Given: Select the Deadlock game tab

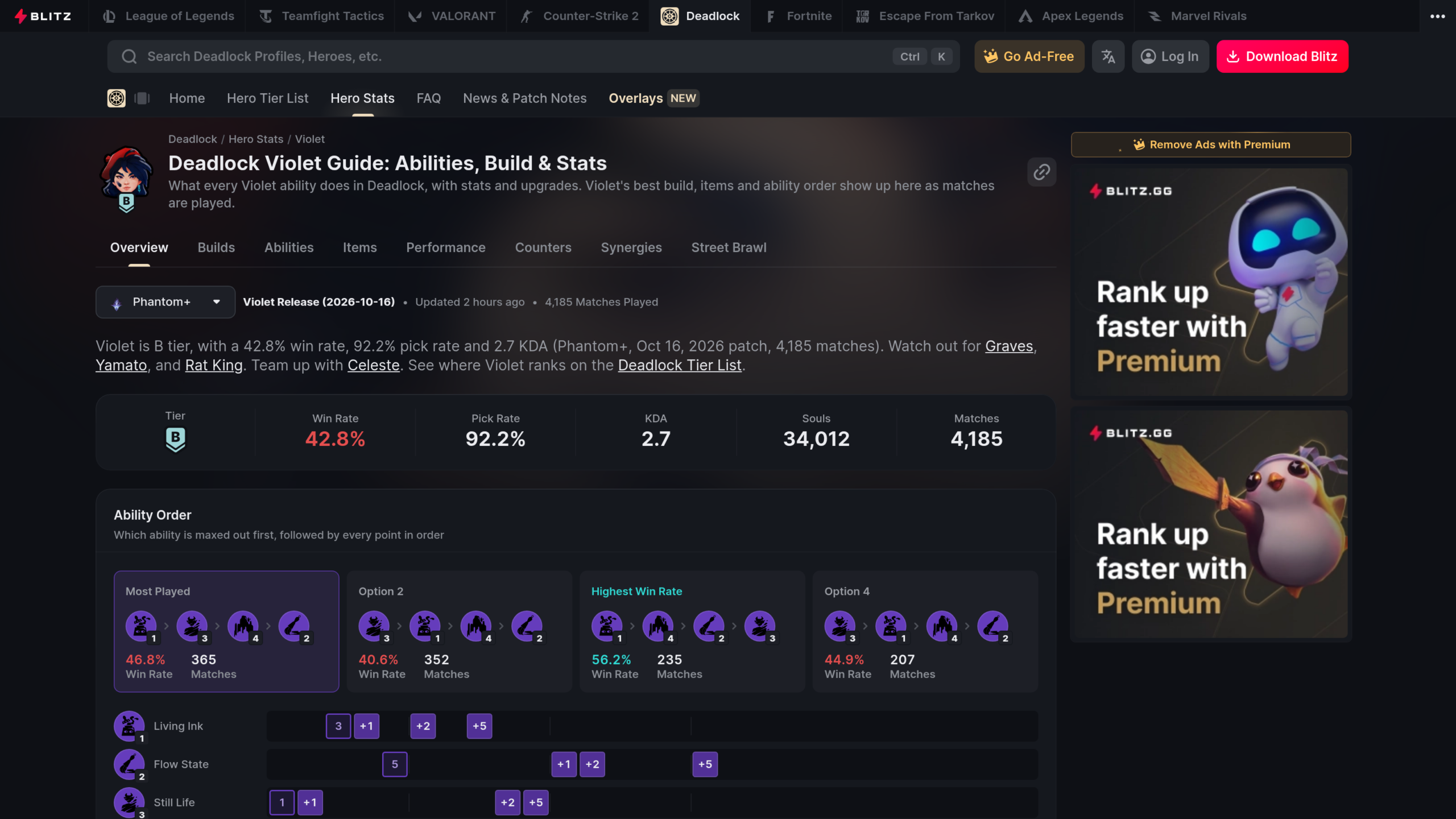Looking at the screenshot, I should pos(700,16).
